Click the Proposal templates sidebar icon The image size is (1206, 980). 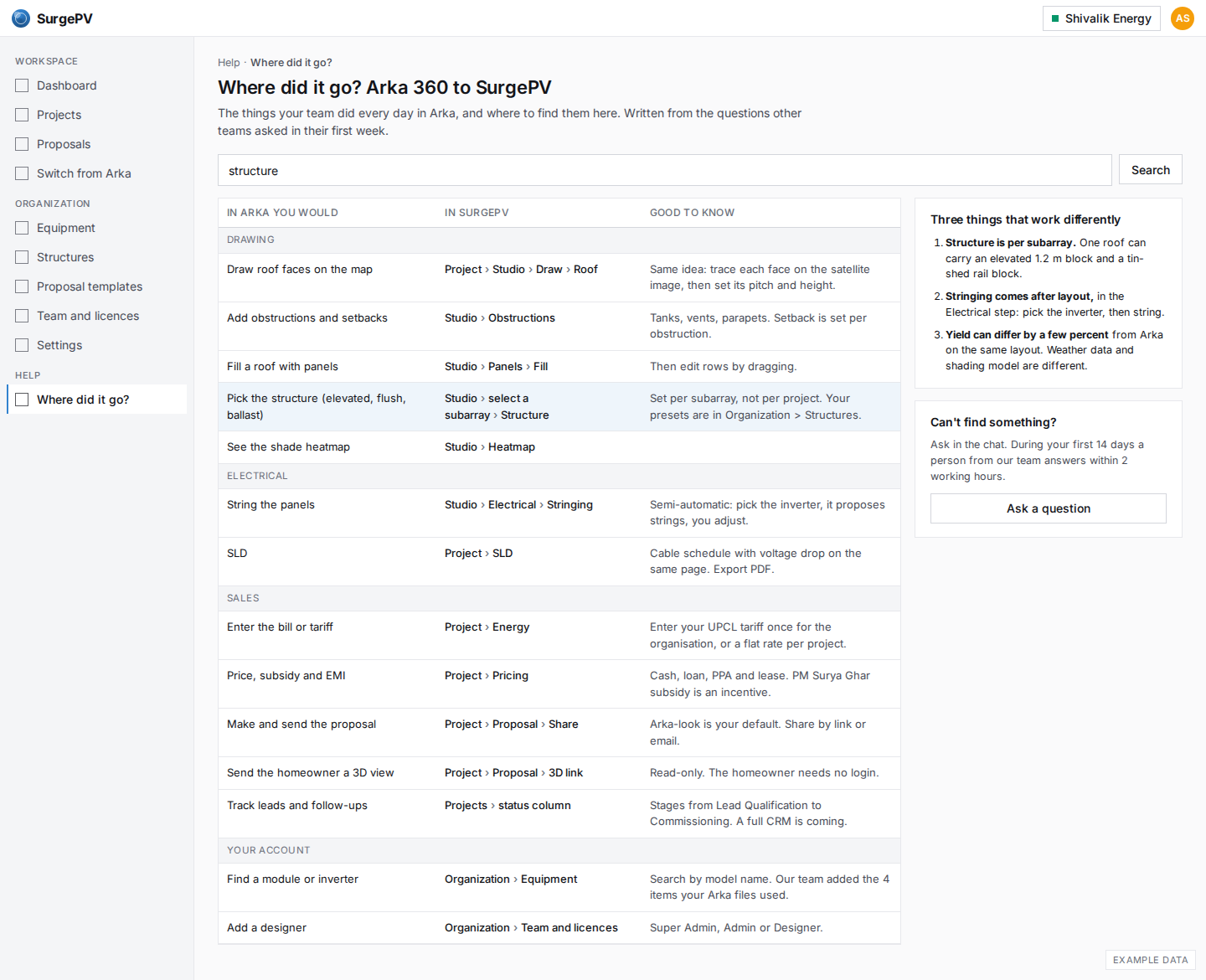(22, 286)
